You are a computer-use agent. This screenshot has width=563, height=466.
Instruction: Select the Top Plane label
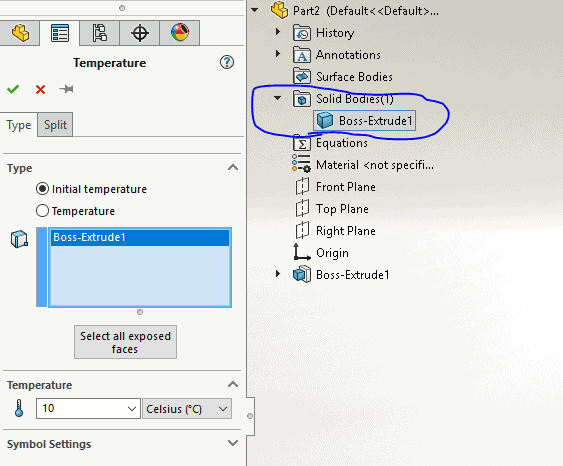click(342, 209)
